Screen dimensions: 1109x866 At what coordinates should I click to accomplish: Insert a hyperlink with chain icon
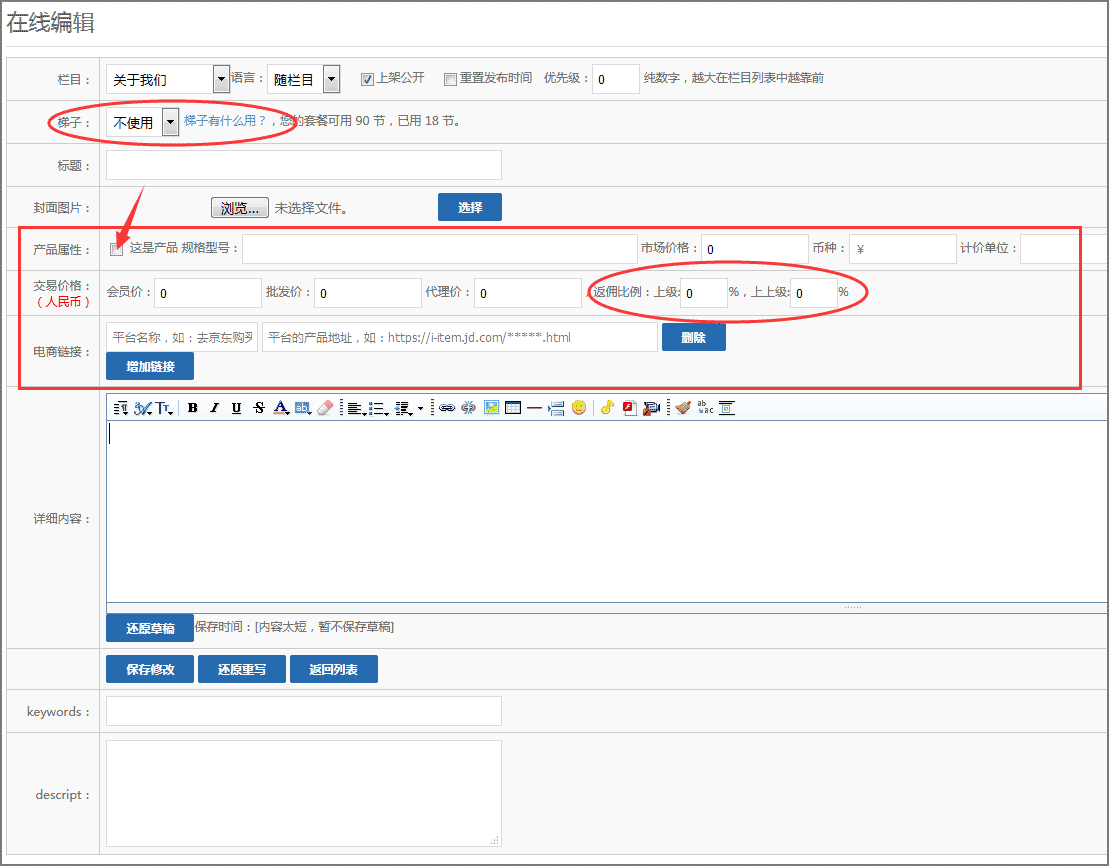point(446,408)
